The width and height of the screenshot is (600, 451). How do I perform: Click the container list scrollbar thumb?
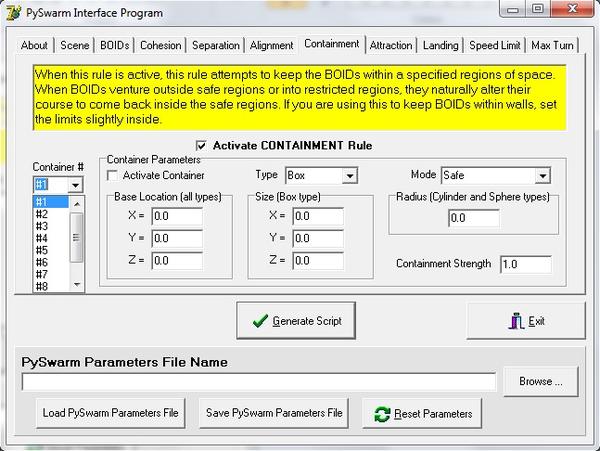(77, 238)
